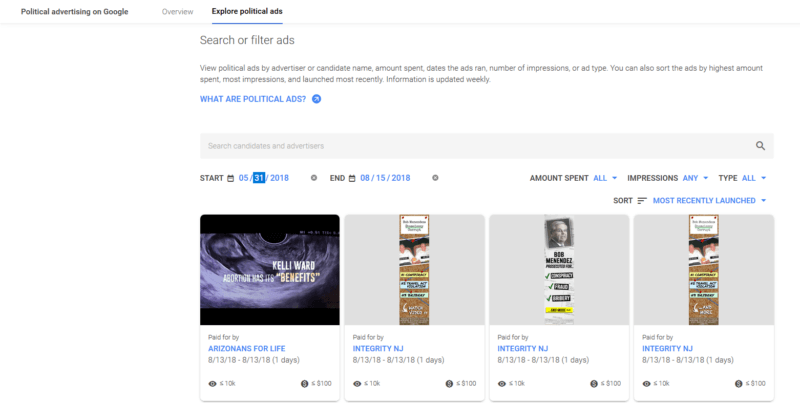Viewport: 800px width, 403px height.
Task: Open the end date calendar icon
Action: pyautogui.click(x=352, y=178)
